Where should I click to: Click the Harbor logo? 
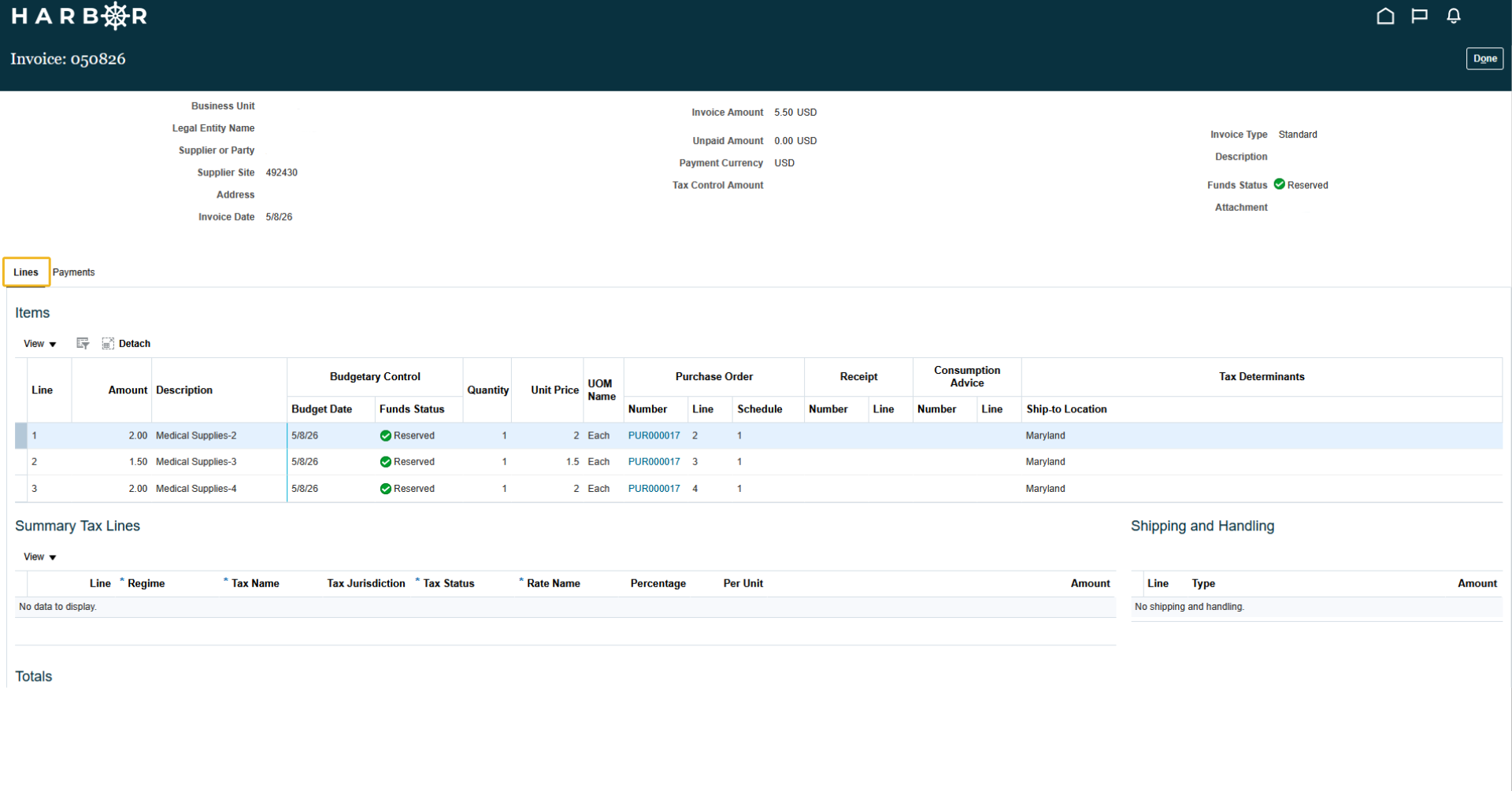79,16
